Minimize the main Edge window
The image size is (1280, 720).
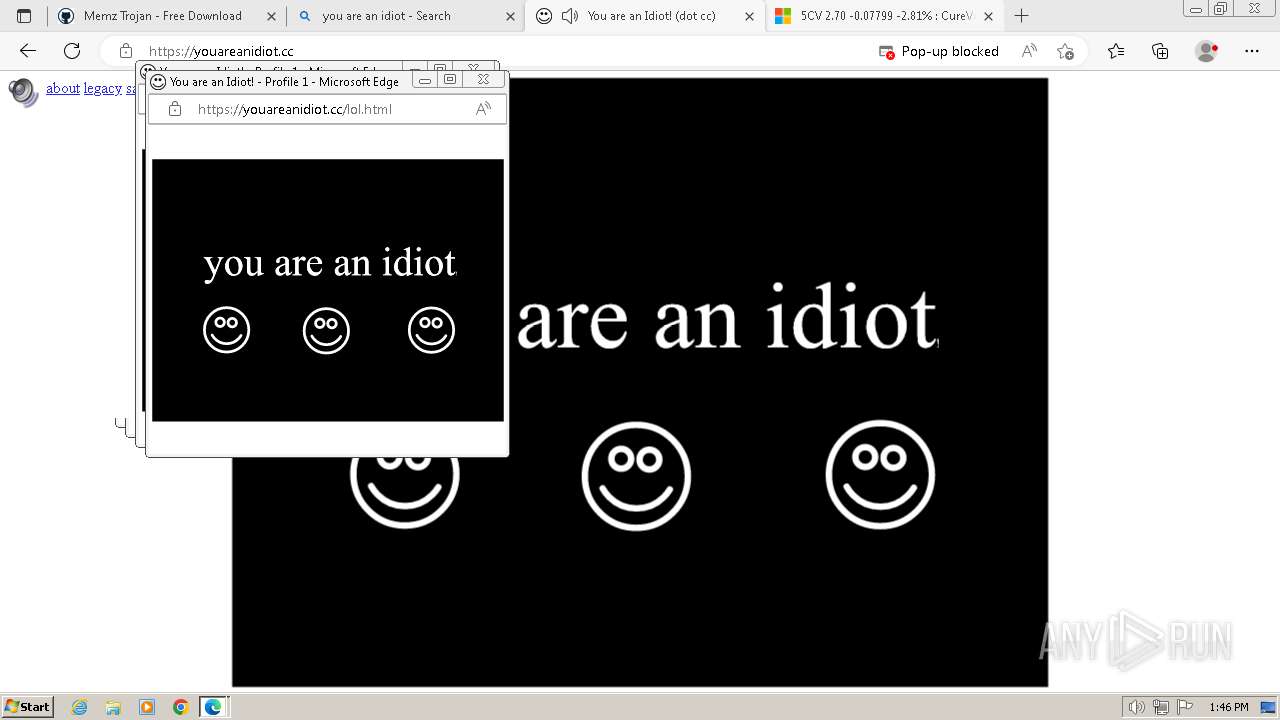[1196, 9]
